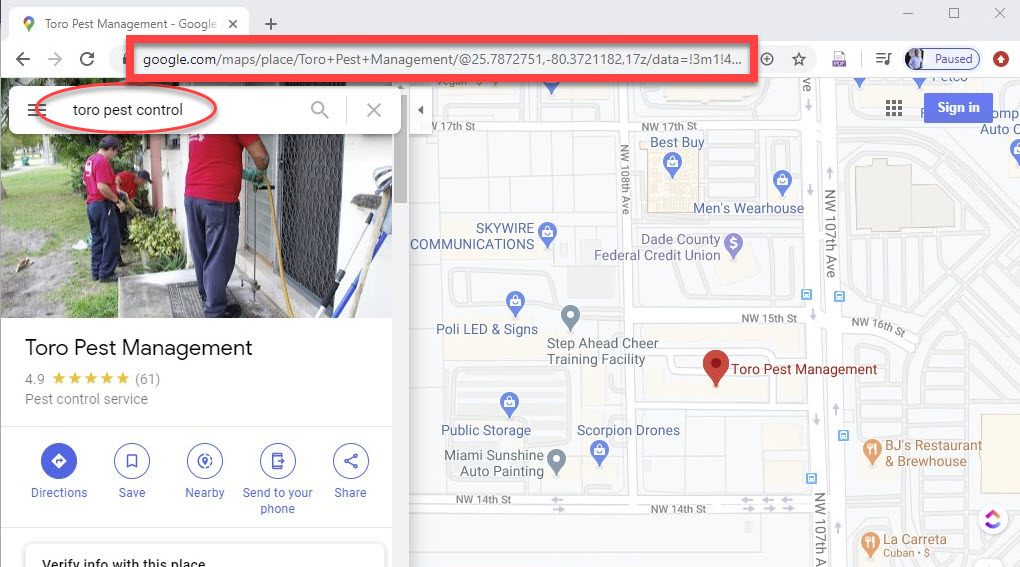Image resolution: width=1020 pixels, height=567 pixels.
Task: Click the browser address bar URL
Action: 440,59
